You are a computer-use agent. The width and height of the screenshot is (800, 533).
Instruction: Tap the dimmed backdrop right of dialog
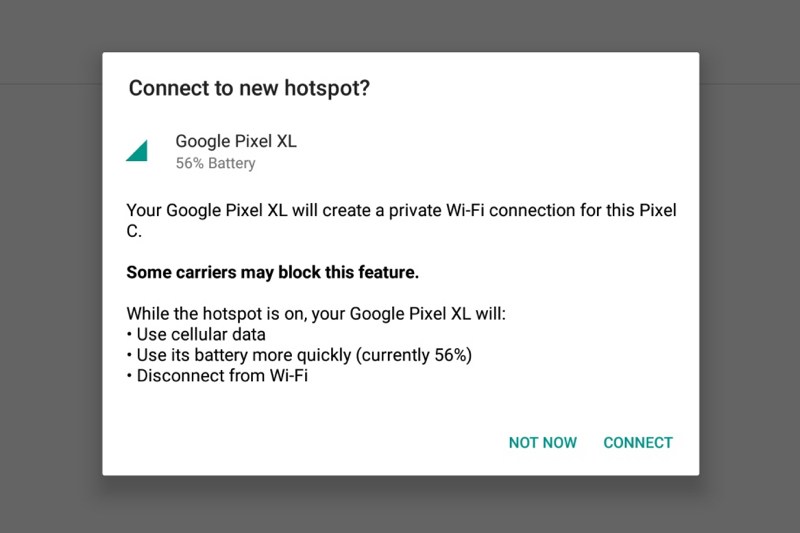749,265
